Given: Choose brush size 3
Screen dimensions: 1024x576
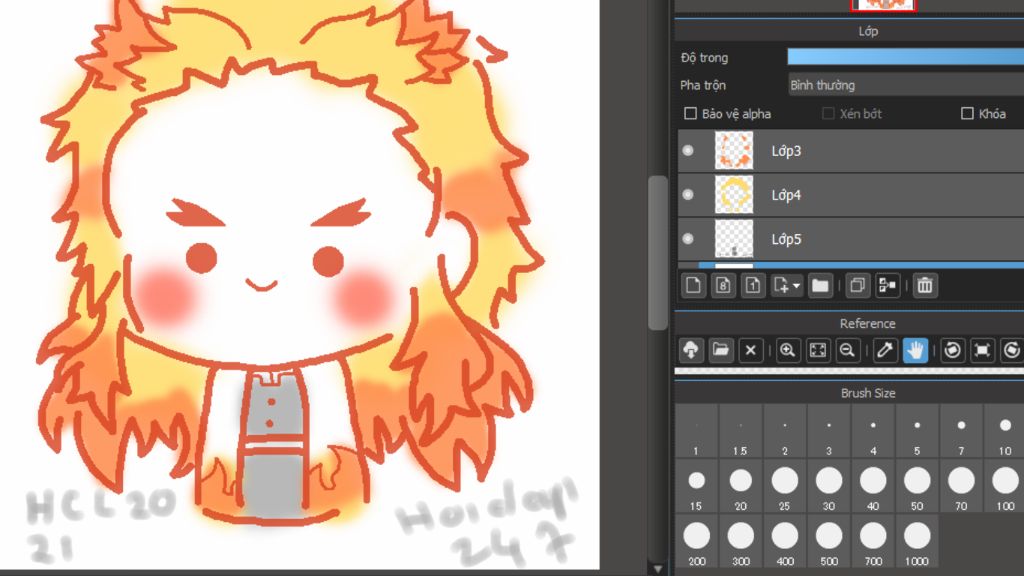Looking at the screenshot, I should [829, 431].
